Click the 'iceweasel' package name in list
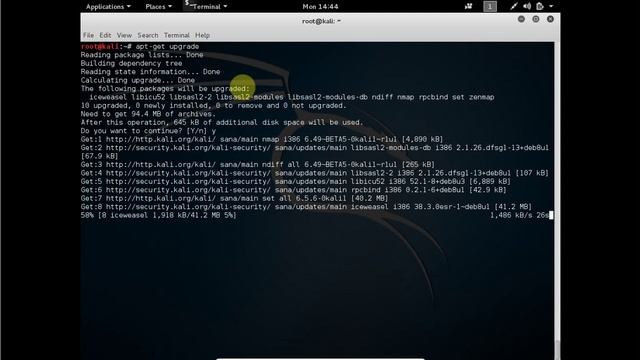The image size is (640, 360). pyautogui.click(x=108, y=97)
